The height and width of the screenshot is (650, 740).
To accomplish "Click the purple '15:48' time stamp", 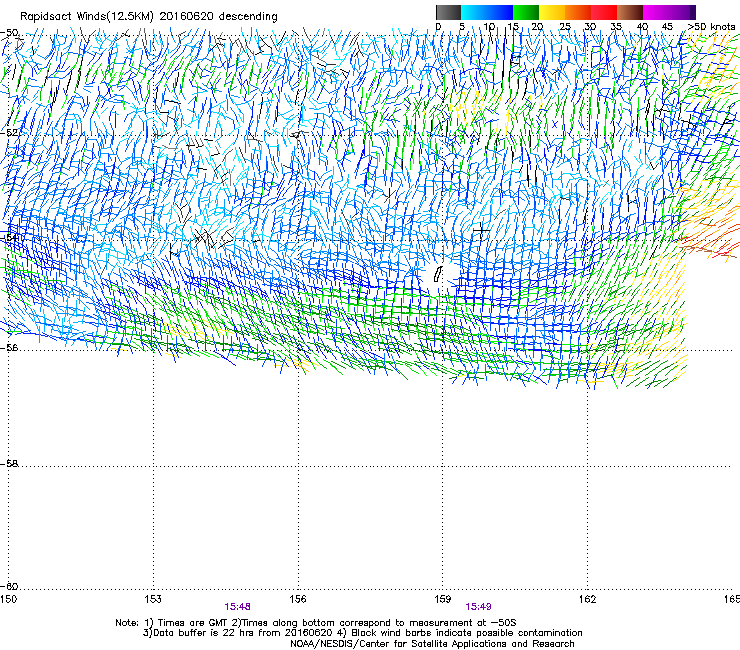I will (237, 607).
